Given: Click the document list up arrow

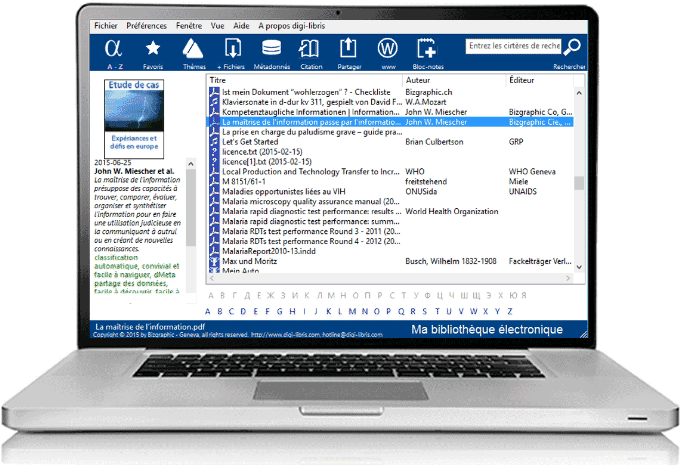Looking at the screenshot, I should pyautogui.click(x=579, y=93).
